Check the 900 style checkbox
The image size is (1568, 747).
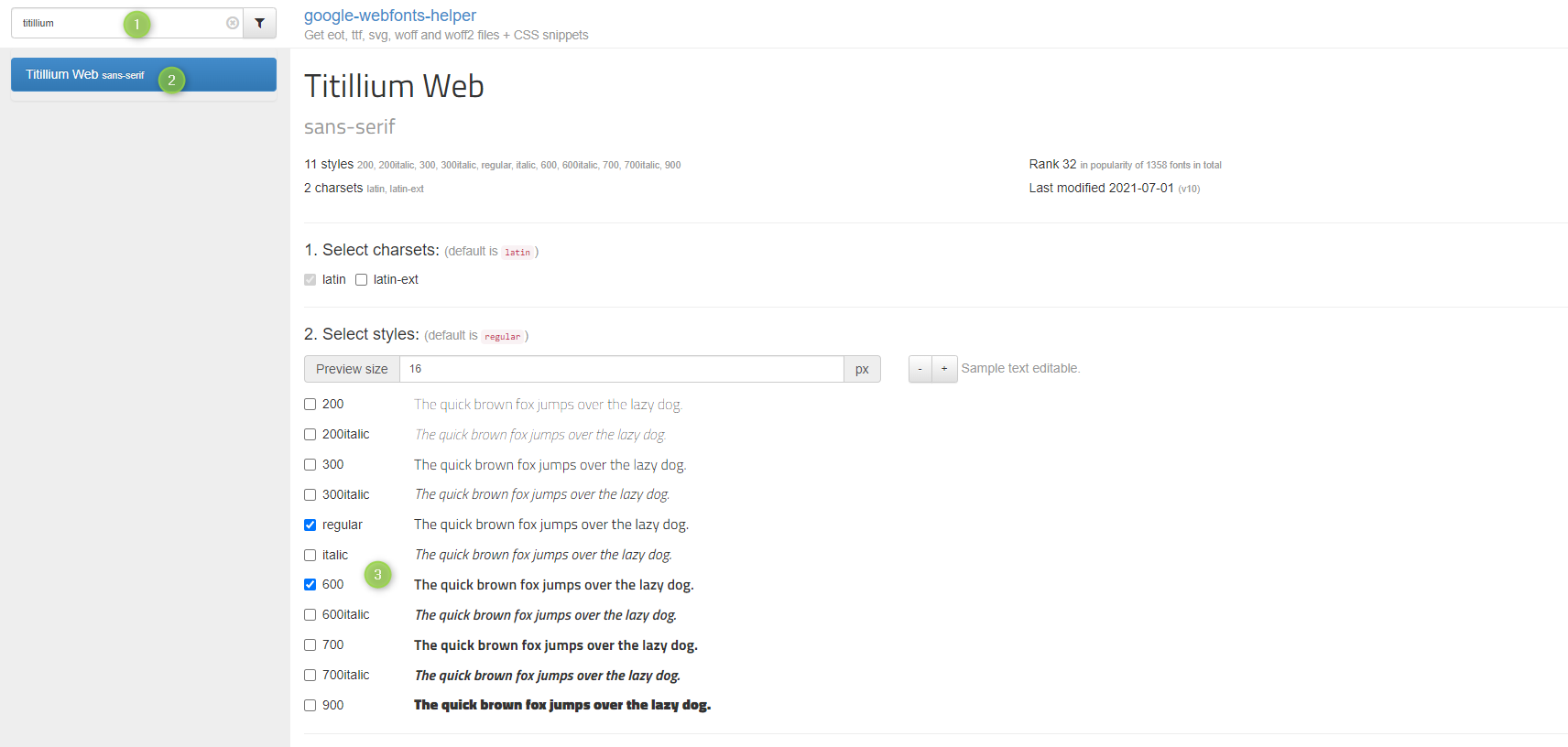pos(310,706)
